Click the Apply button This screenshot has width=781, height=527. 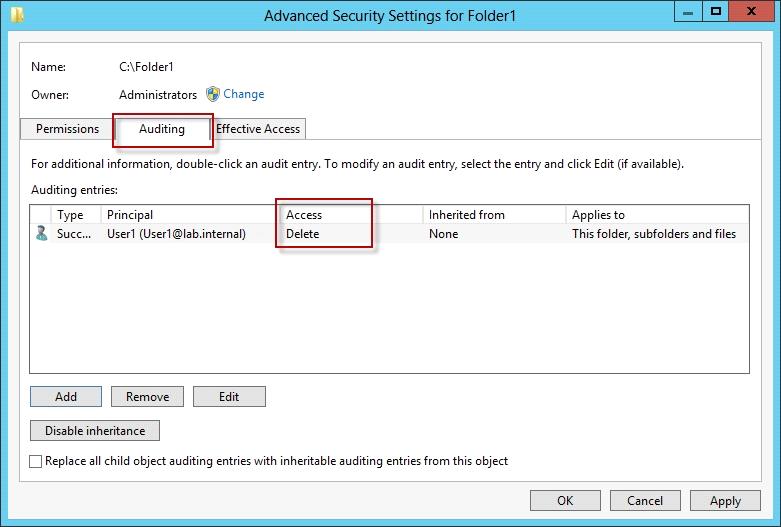click(x=725, y=501)
